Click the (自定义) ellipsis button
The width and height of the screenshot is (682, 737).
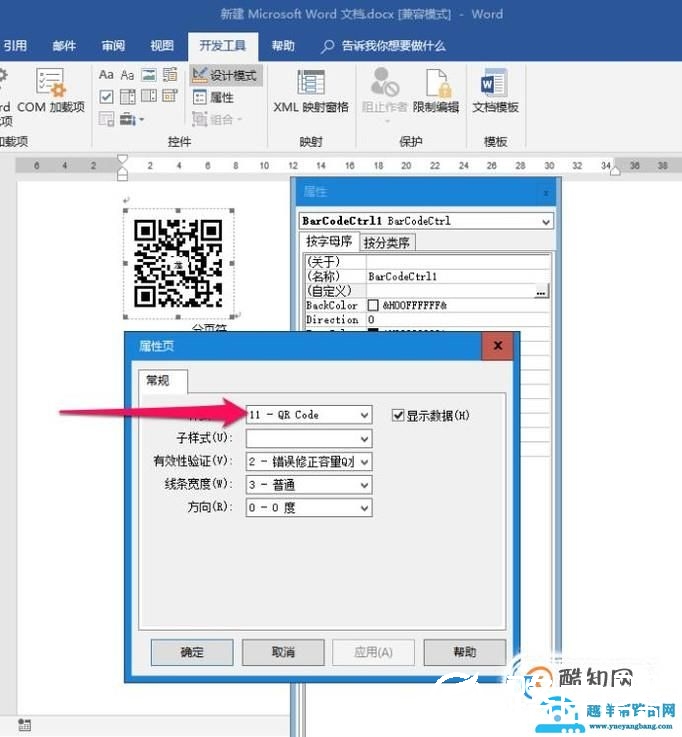[x=541, y=291]
